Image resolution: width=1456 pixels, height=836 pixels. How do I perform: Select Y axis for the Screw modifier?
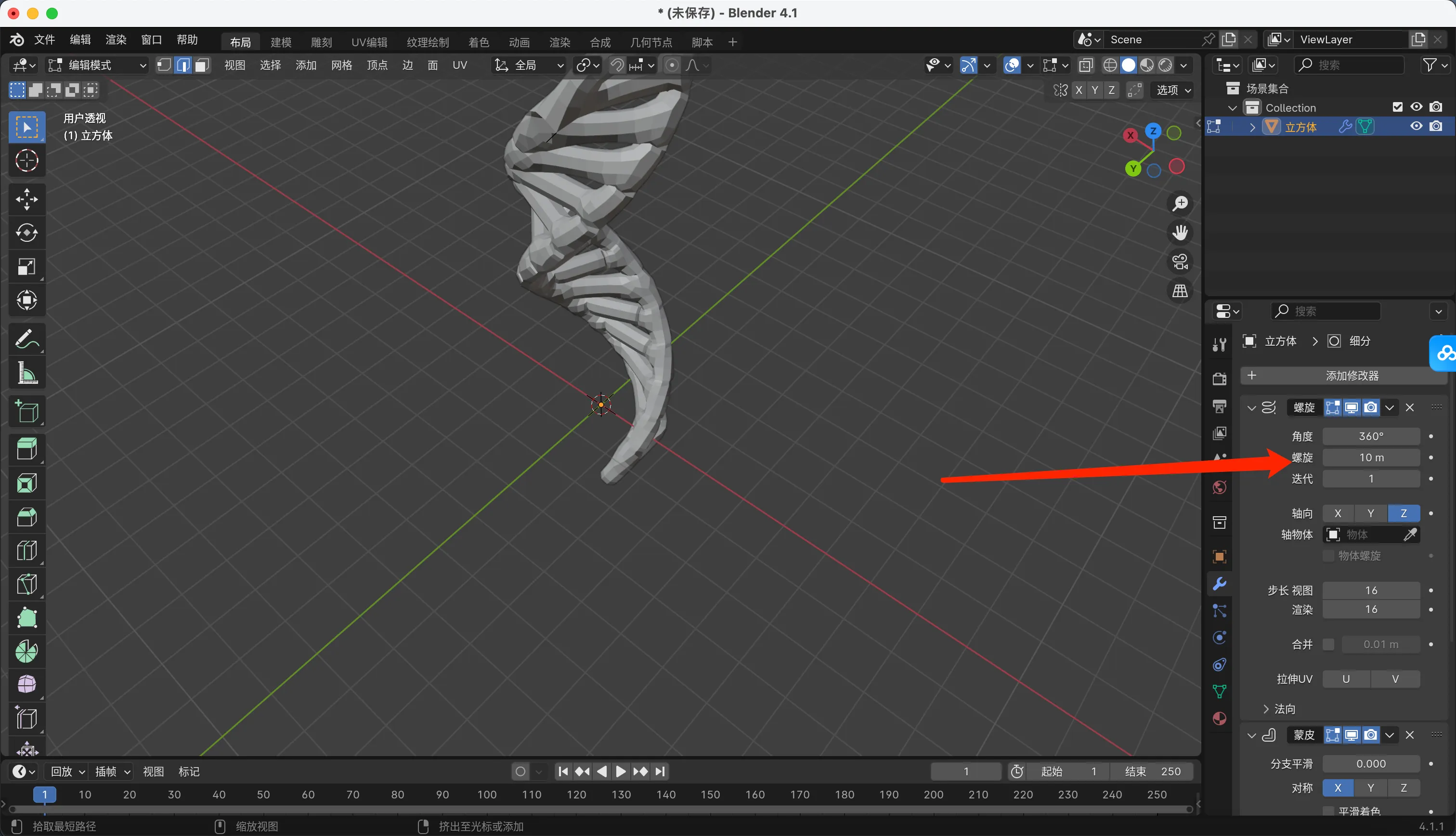1370,513
